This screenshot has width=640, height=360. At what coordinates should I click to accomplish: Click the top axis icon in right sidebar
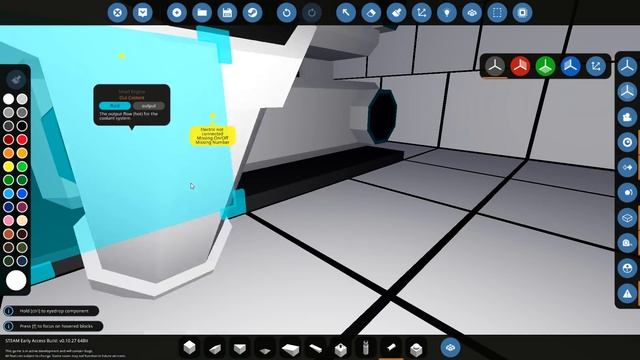coord(627,66)
